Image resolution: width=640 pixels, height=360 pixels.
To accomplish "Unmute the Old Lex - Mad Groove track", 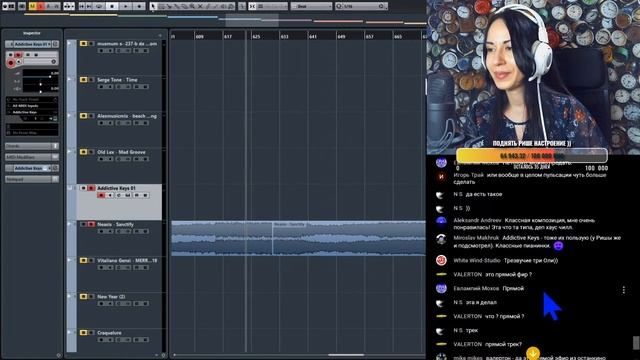I will coord(83,152).
